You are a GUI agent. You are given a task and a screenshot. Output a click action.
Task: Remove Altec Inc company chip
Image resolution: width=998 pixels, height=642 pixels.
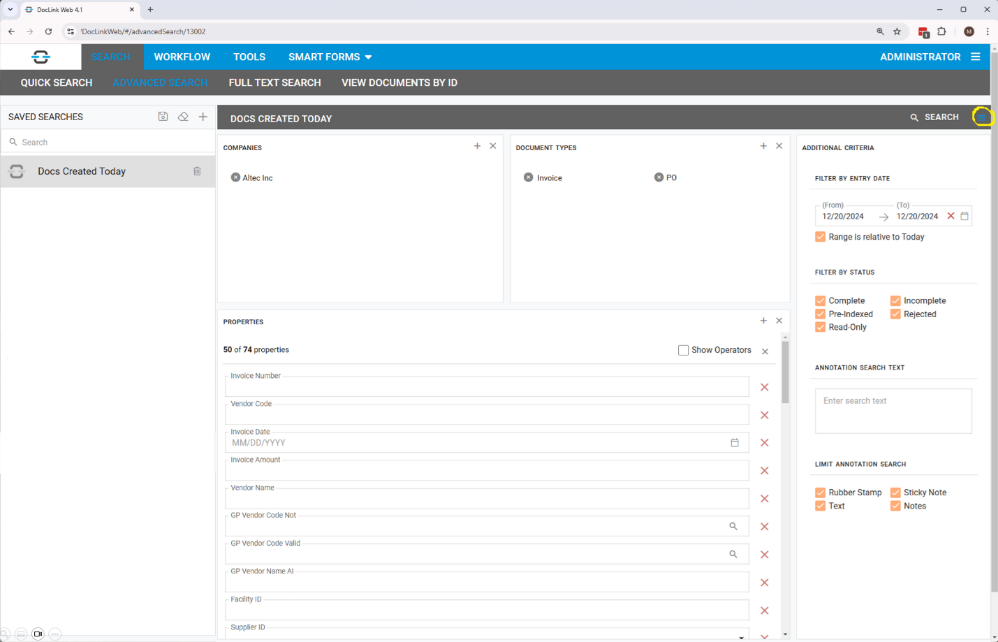(x=235, y=178)
